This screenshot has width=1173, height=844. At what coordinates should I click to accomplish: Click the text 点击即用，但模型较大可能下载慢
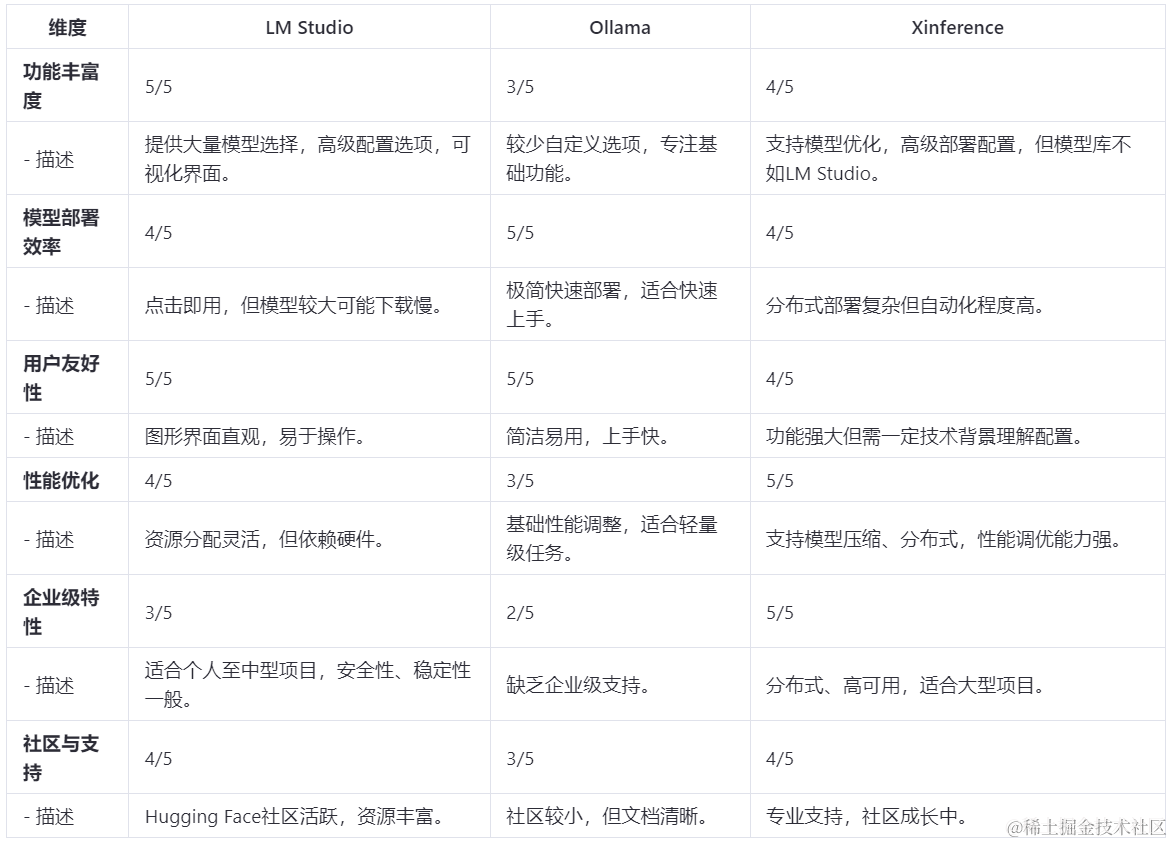pyautogui.click(x=294, y=306)
